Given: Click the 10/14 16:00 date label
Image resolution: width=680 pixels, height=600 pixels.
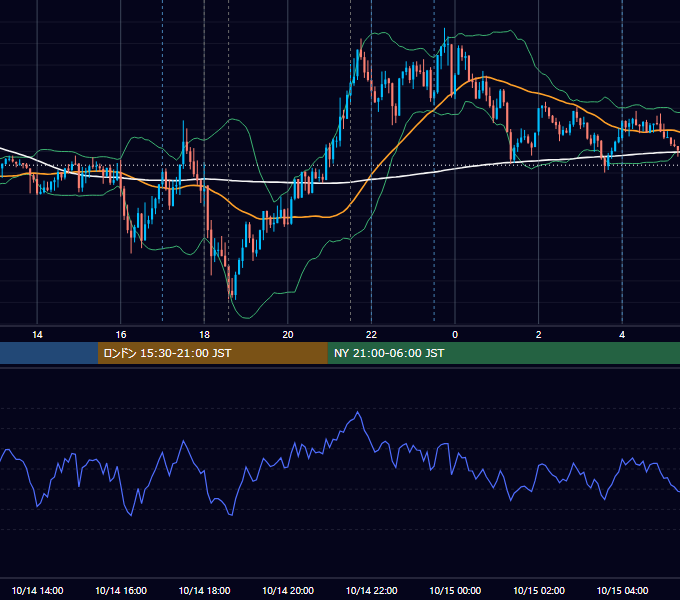Looking at the screenshot, I should tap(121, 590).
